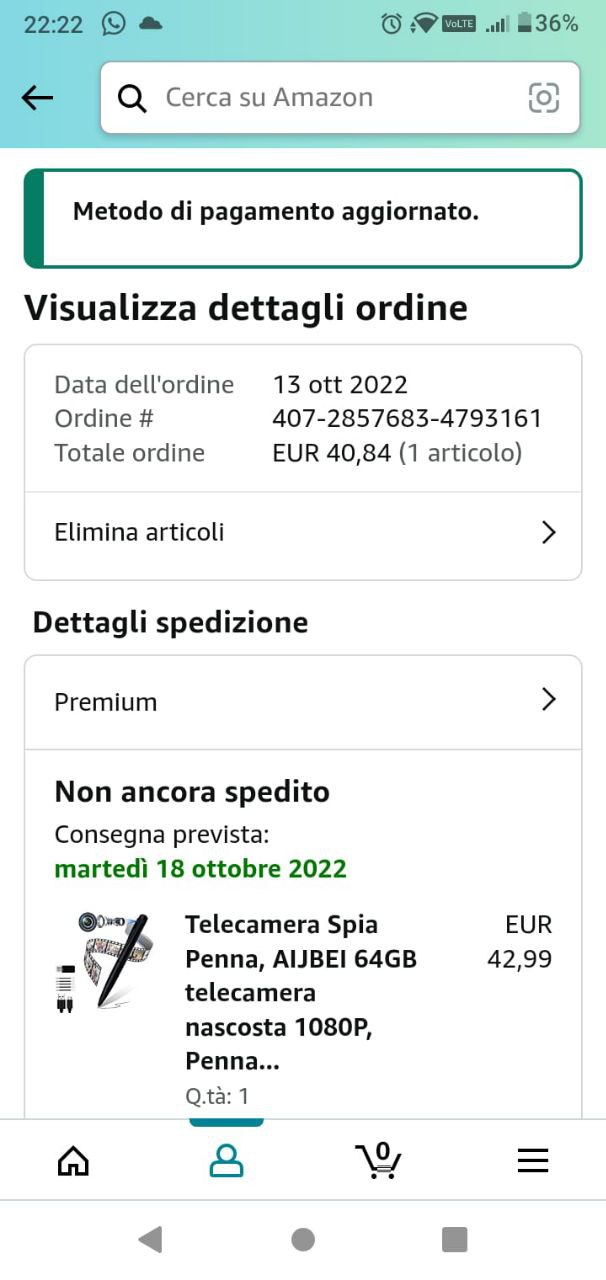Expand the Premium shipping chevron

coord(548,699)
